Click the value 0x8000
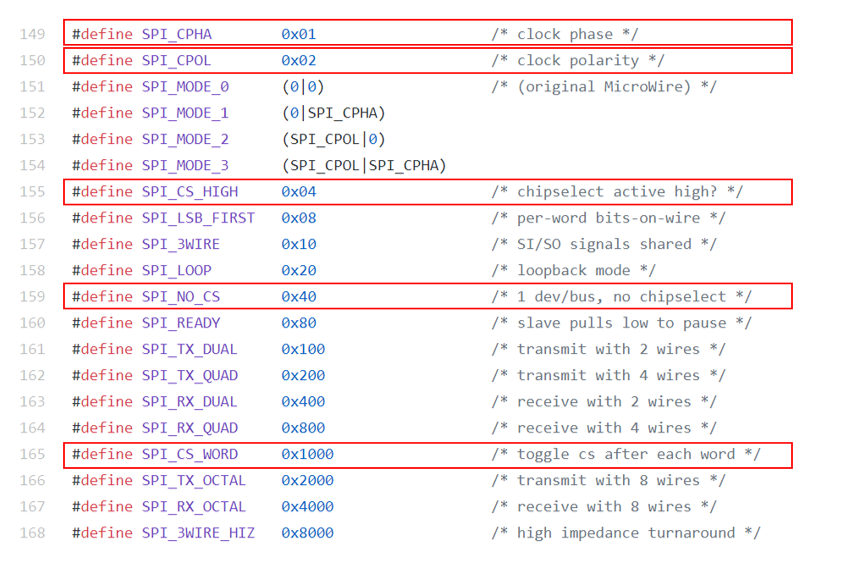842x565 pixels. (307, 533)
